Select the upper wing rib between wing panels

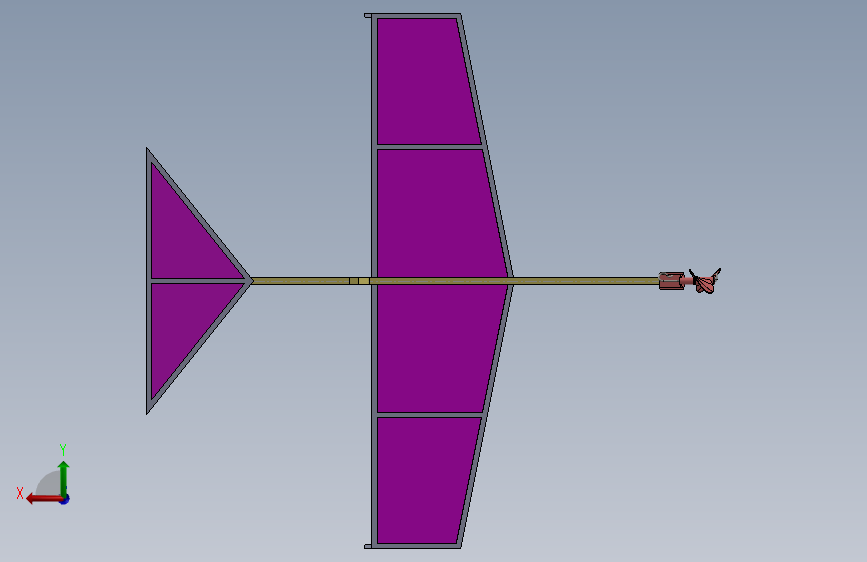coord(430,147)
